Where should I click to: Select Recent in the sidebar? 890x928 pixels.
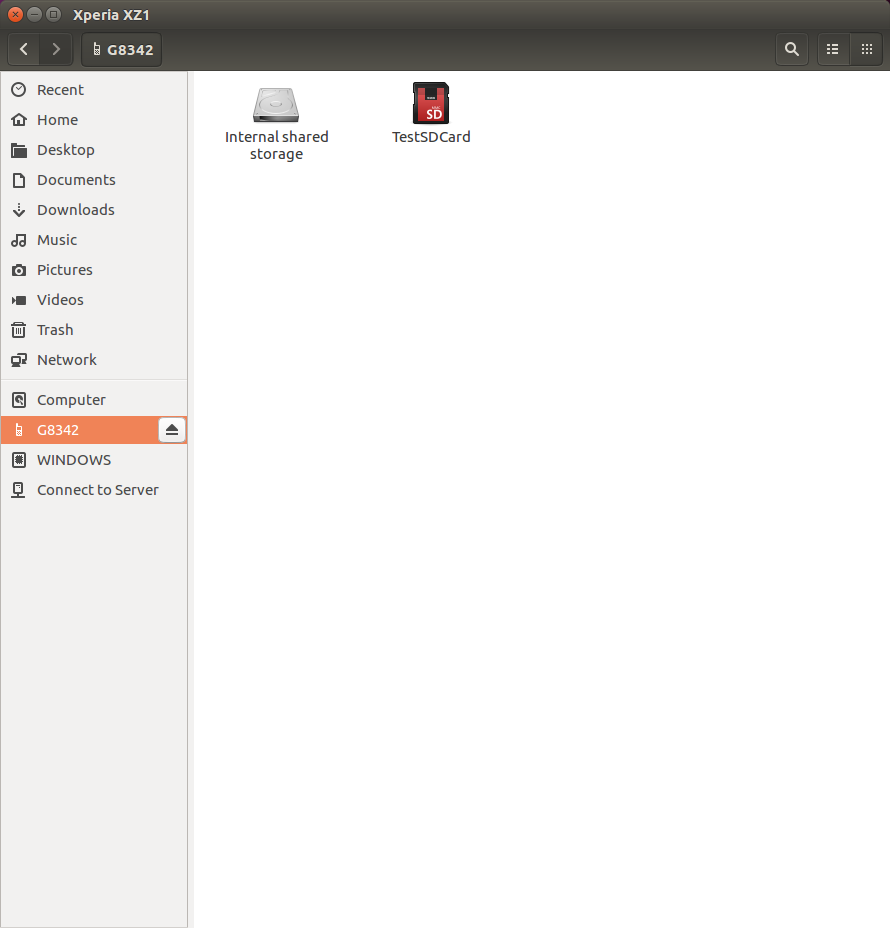pyautogui.click(x=60, y=90)
